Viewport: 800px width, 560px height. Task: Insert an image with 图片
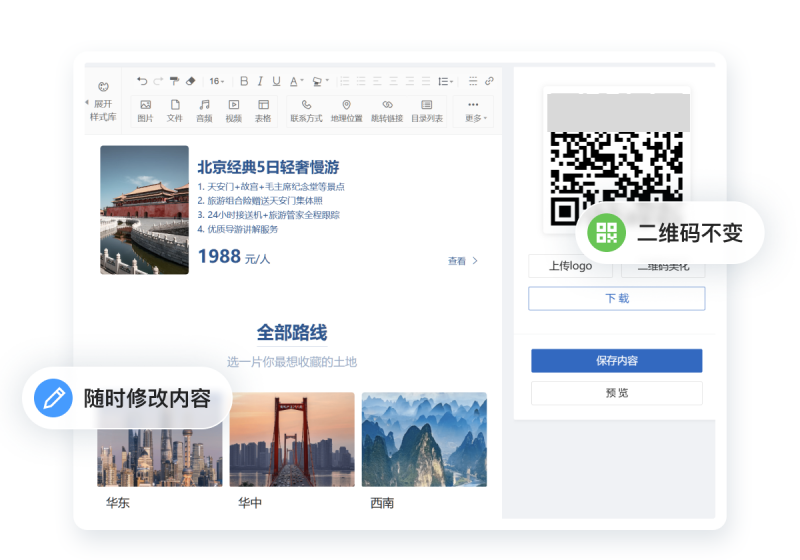tap(145, 111)
